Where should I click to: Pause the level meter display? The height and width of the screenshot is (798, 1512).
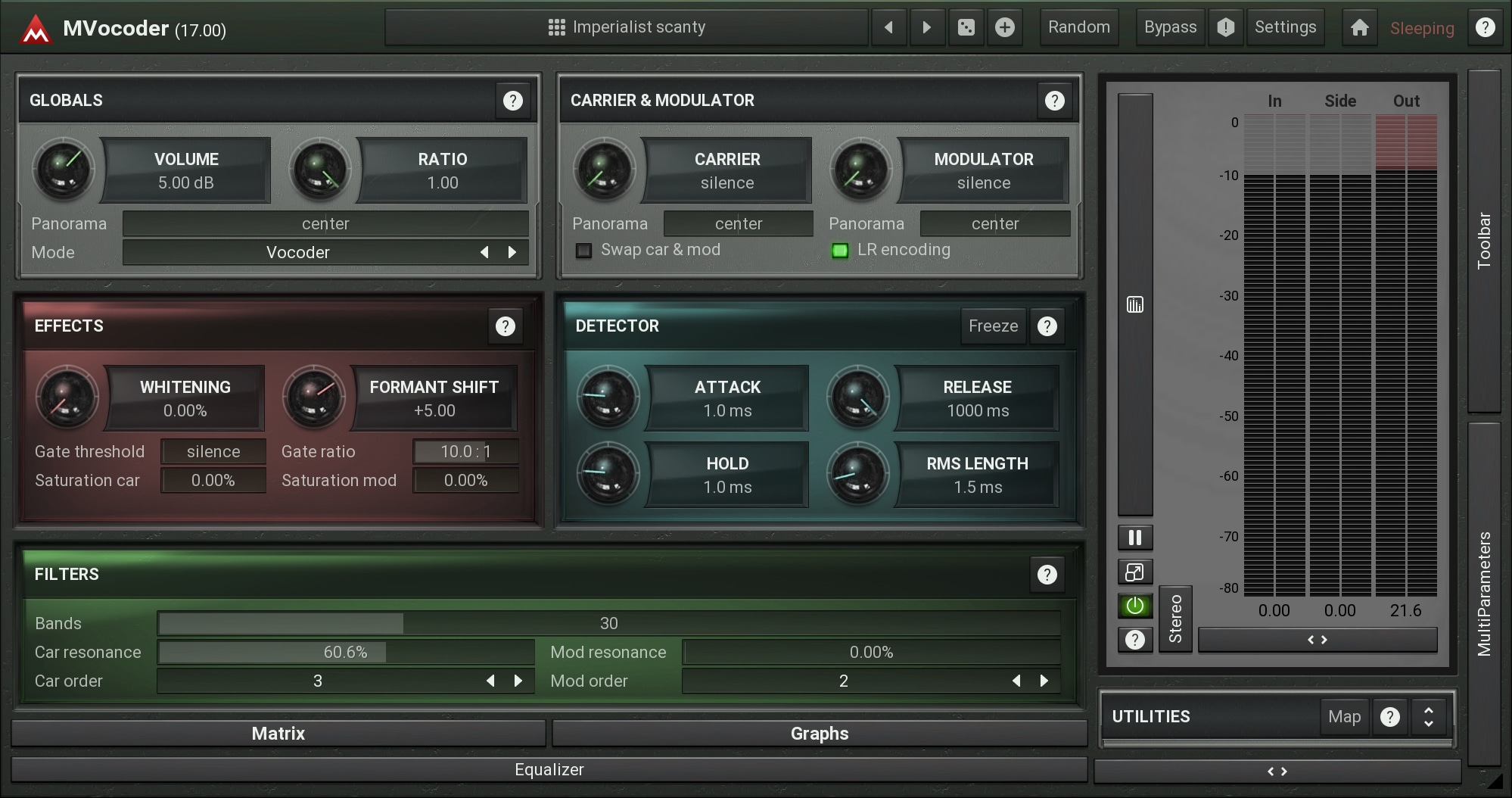coord(1134,538)
